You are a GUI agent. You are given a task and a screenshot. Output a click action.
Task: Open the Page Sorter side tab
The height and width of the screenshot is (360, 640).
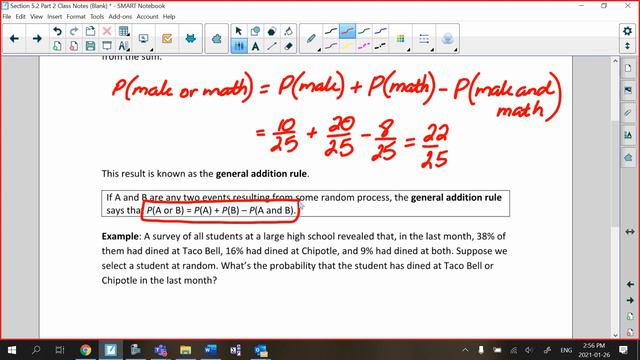628,68
